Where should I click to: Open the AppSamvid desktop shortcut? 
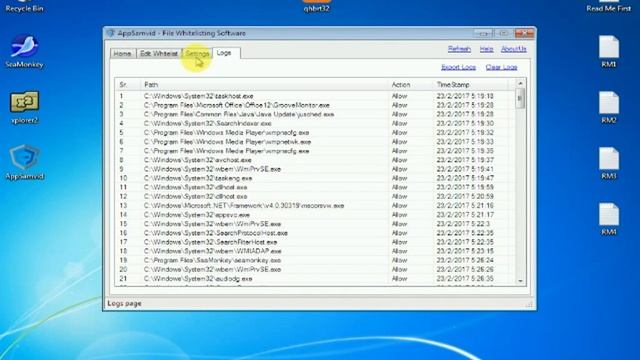(x=24, y=162)
